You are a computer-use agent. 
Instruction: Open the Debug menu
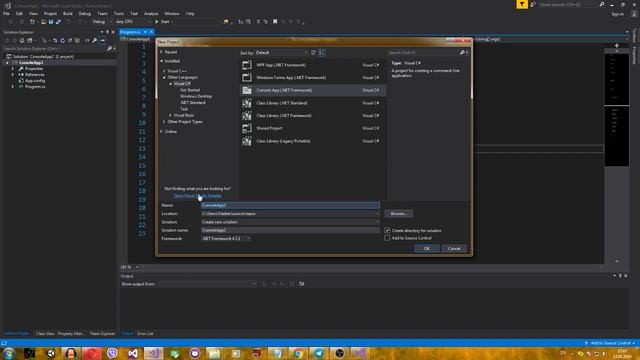85,13
